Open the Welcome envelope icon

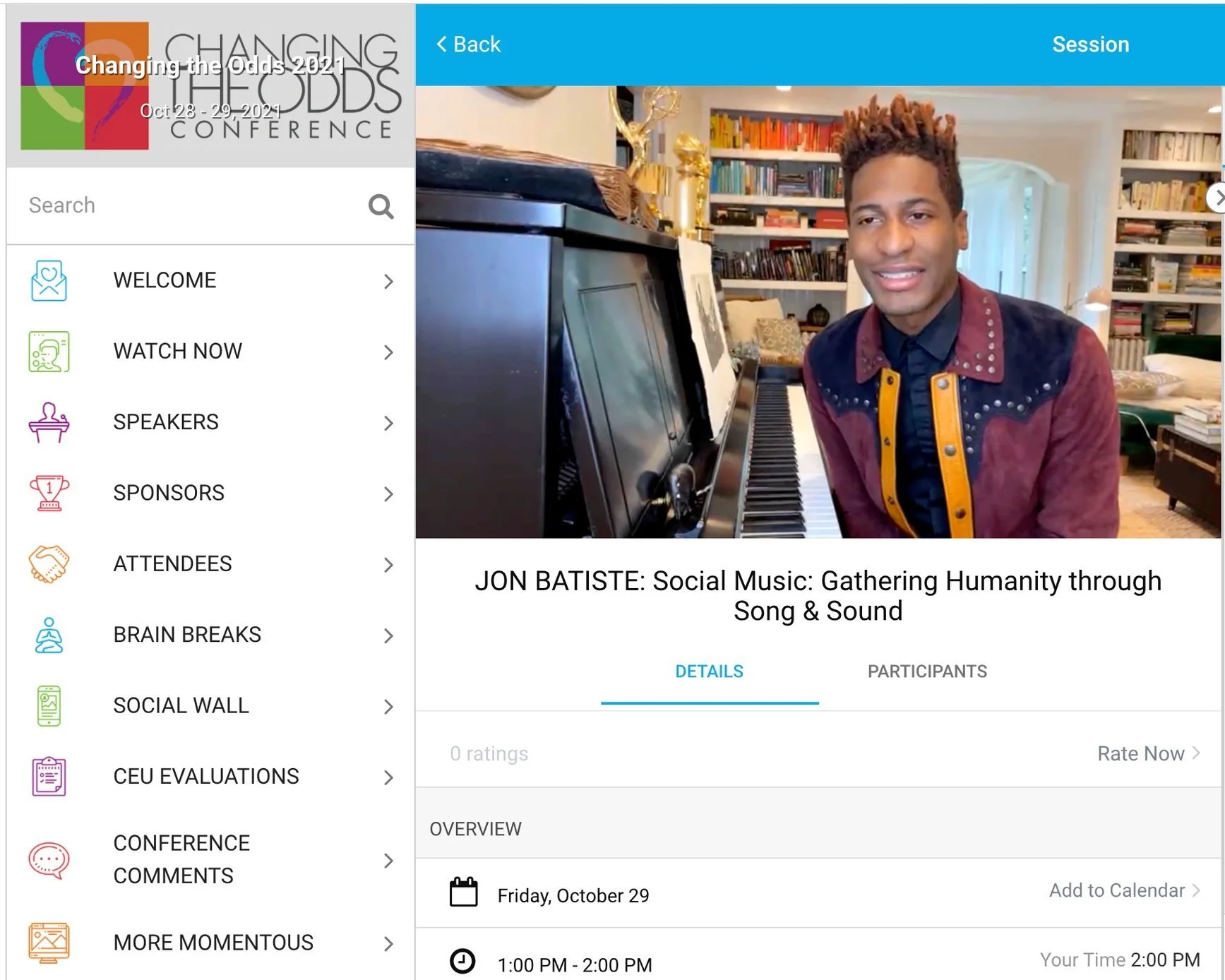click(49, 280)
